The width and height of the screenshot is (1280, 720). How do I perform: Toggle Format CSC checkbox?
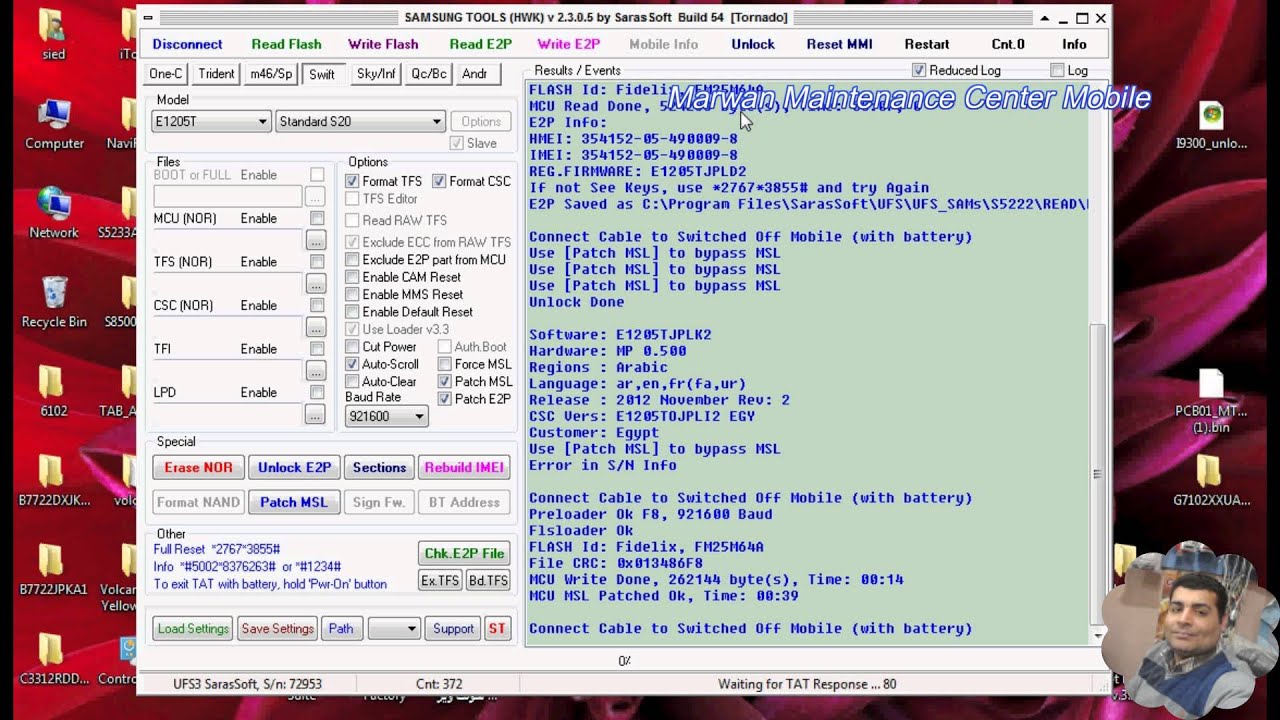tap(439, 181)
